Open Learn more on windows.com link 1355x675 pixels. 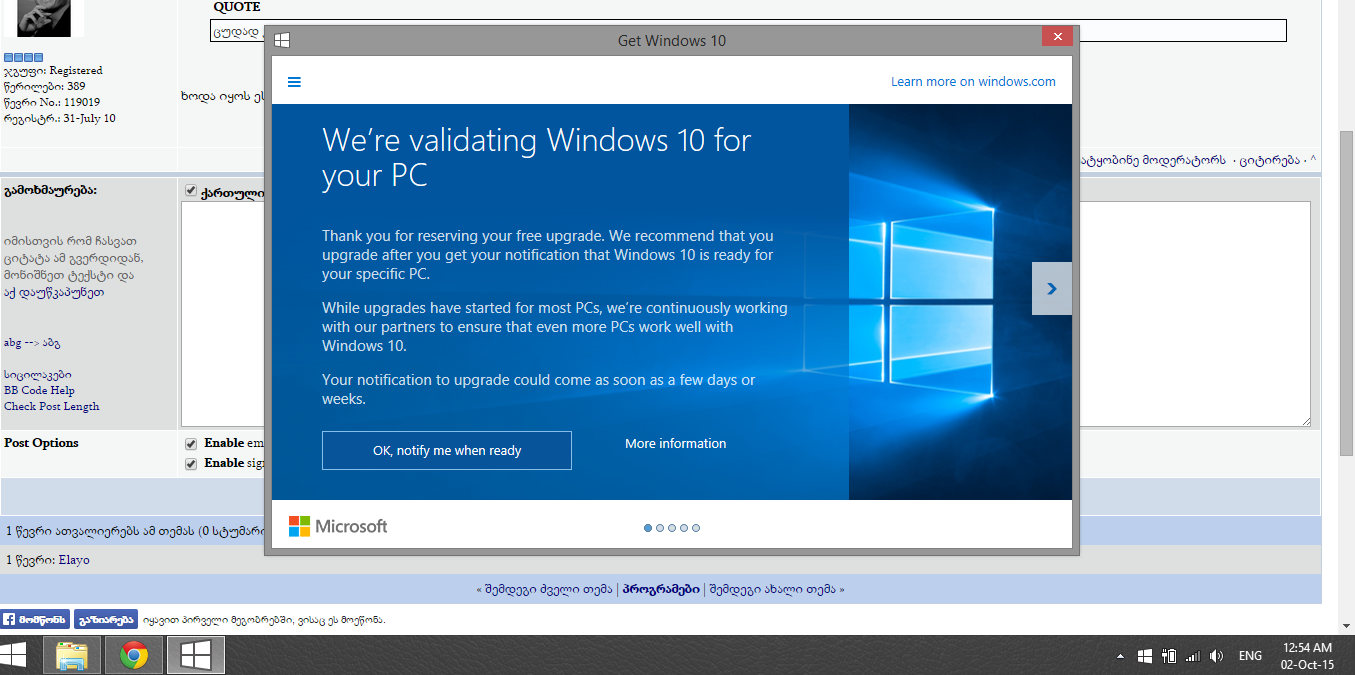tap(973, 82)
